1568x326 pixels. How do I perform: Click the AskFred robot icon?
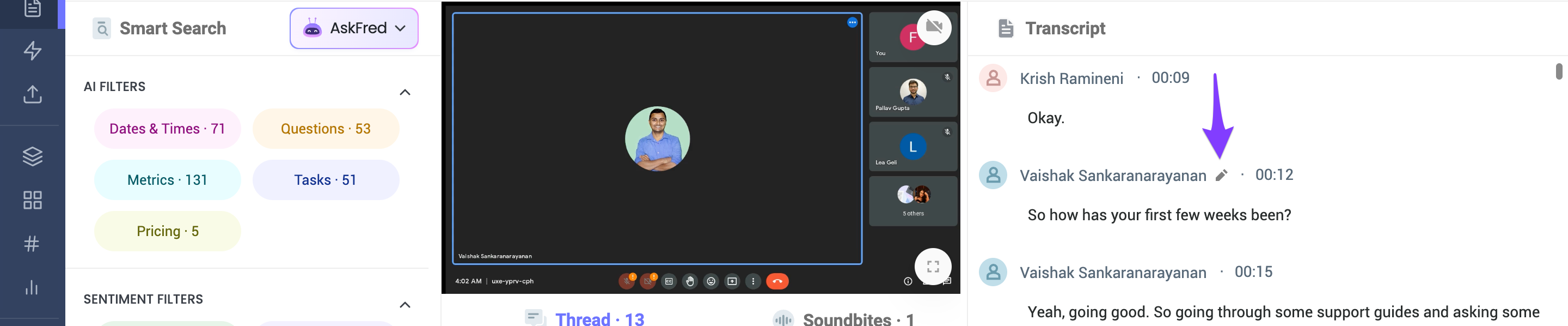(313, 28)
